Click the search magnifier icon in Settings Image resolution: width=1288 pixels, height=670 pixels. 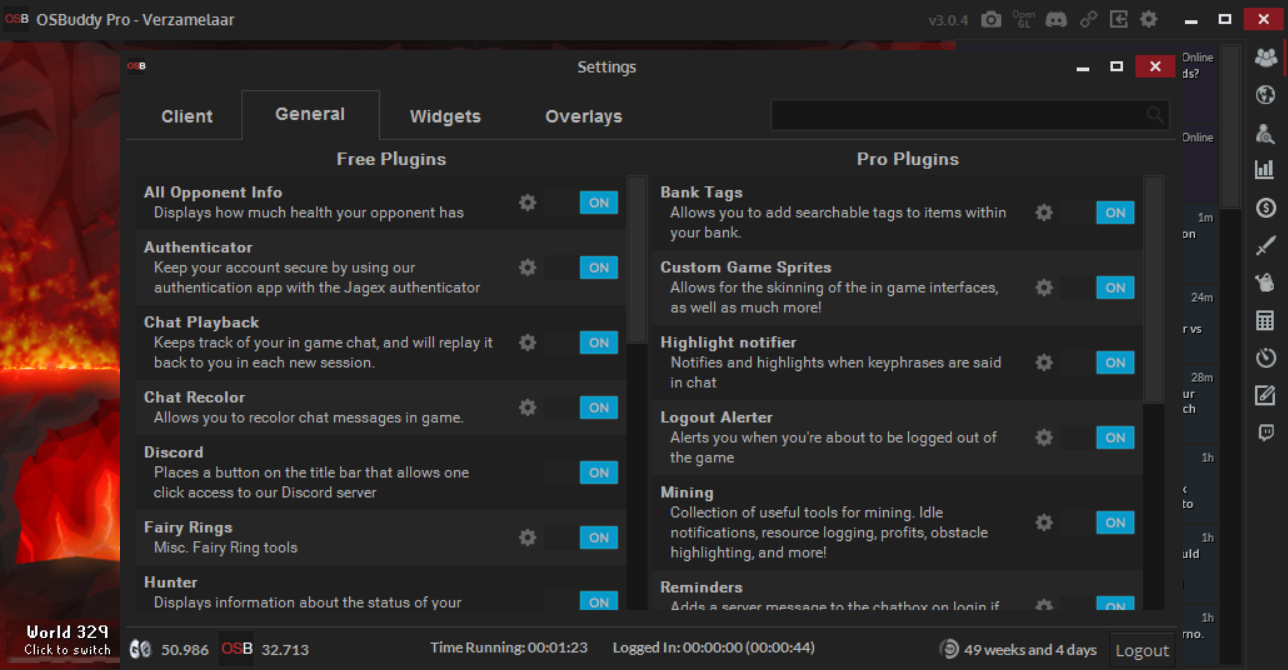pyautogui.click(x=1156, y=115)
